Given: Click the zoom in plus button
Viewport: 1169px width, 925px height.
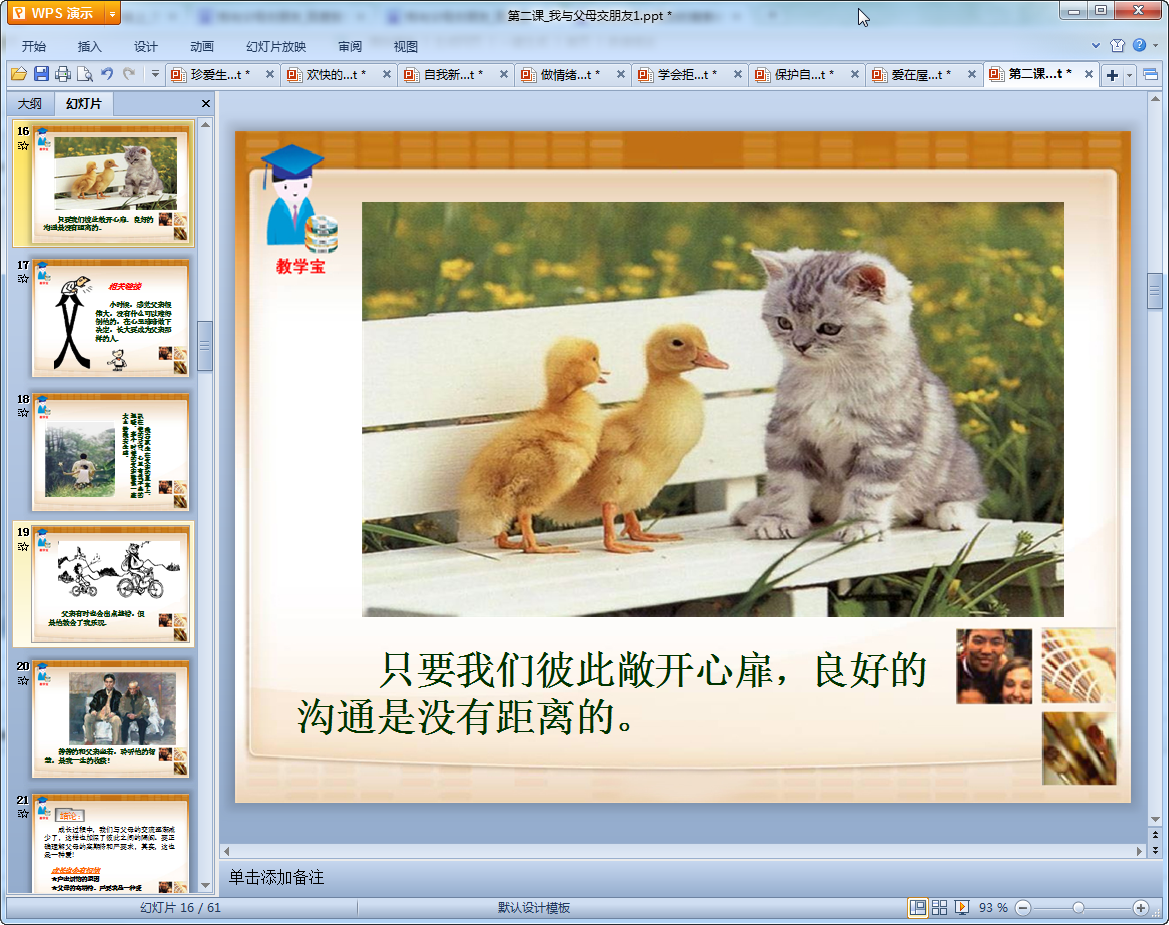Looking at the screenshot, I should pos(1141,907).
